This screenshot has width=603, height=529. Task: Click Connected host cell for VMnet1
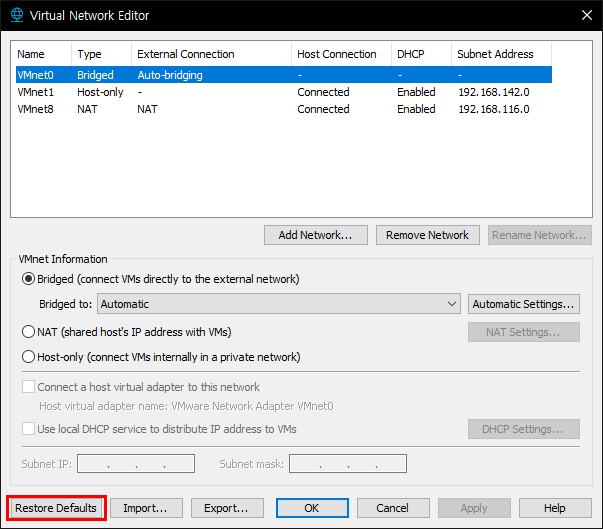(323, 92)
